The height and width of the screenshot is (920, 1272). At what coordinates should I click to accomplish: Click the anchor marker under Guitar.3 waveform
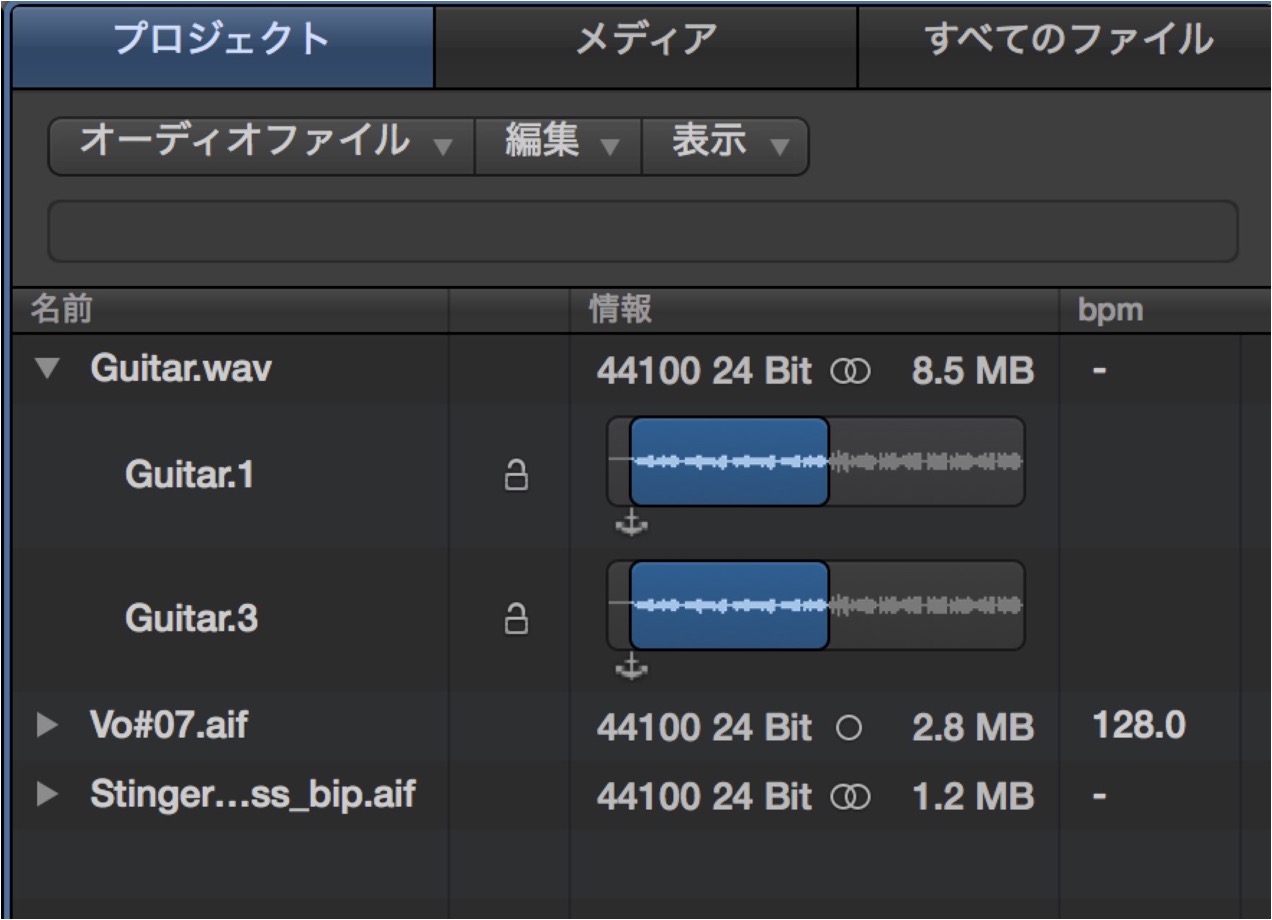(631, 666)
